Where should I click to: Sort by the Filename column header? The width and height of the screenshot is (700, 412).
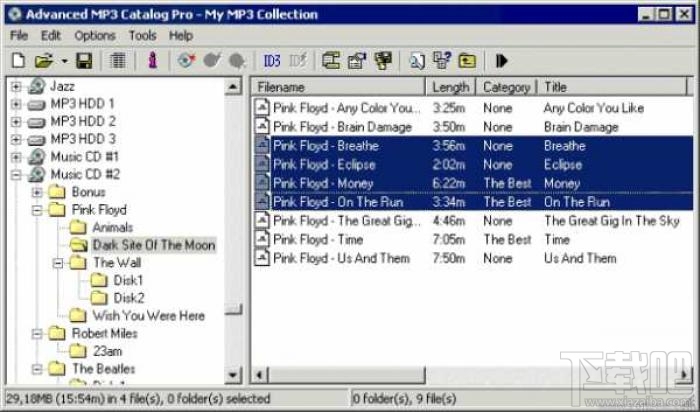point(338,87)
